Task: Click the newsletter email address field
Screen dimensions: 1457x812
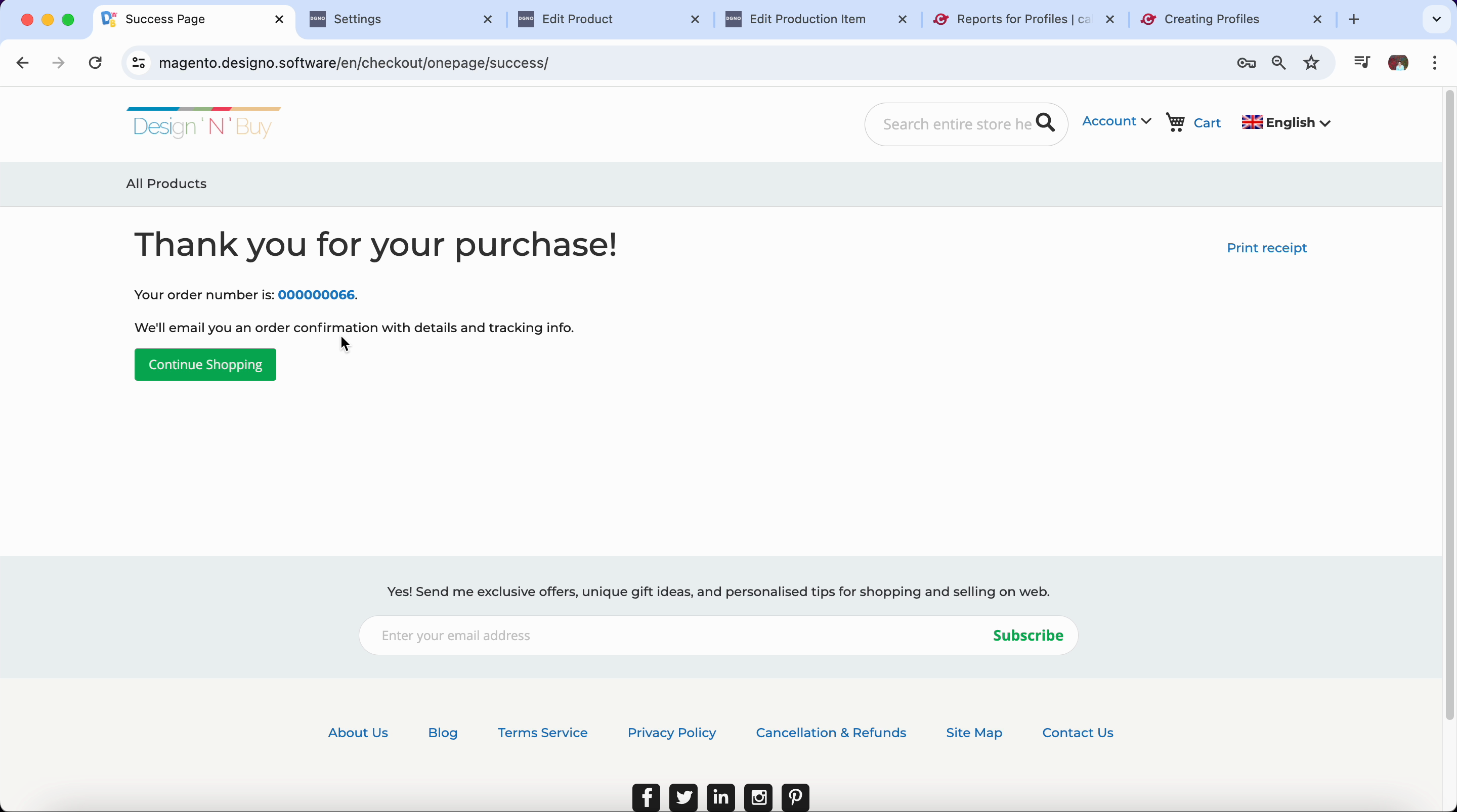Action: 673,636
